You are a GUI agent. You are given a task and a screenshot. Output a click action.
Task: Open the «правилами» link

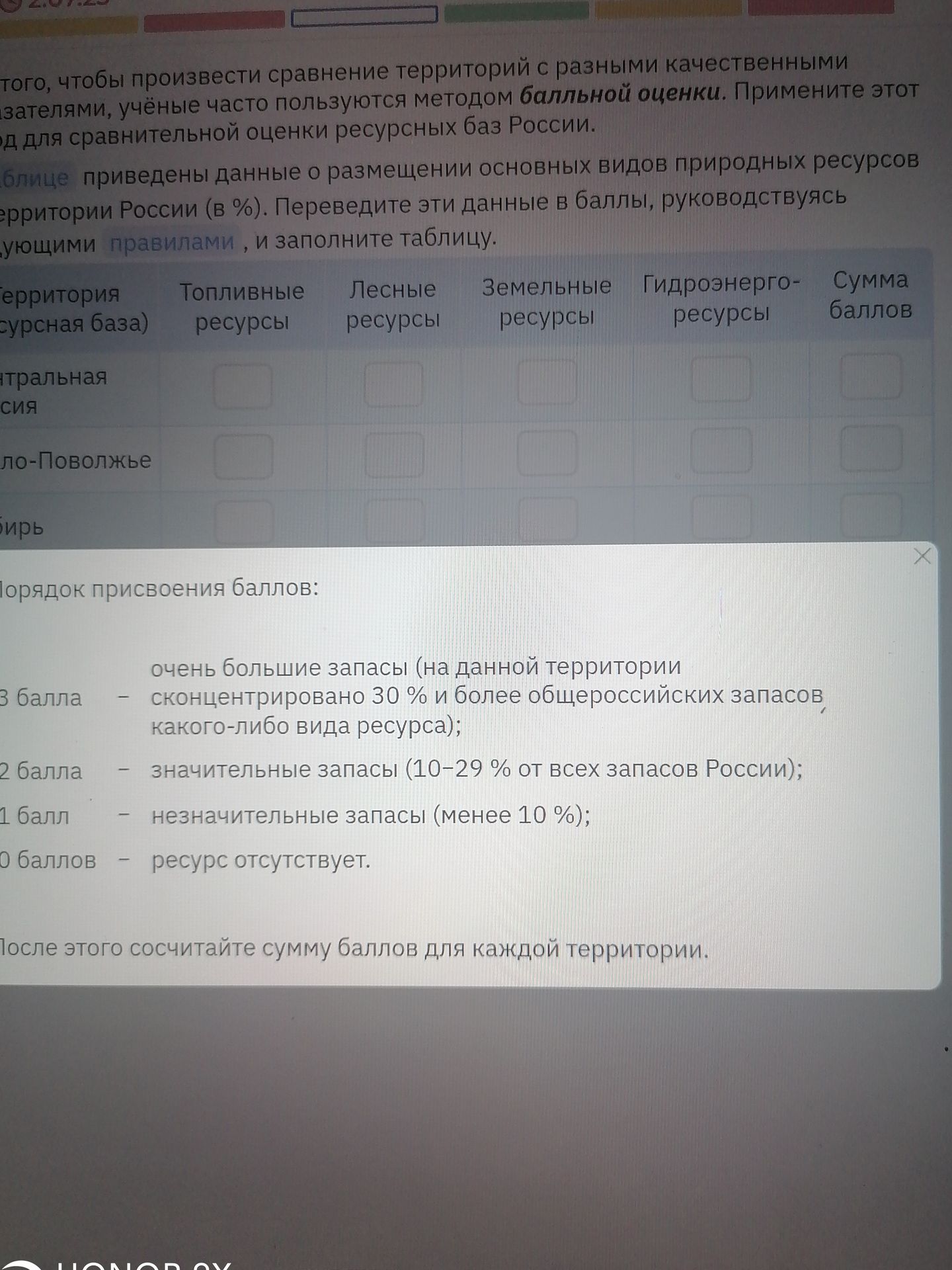click(x=172, y=242)
